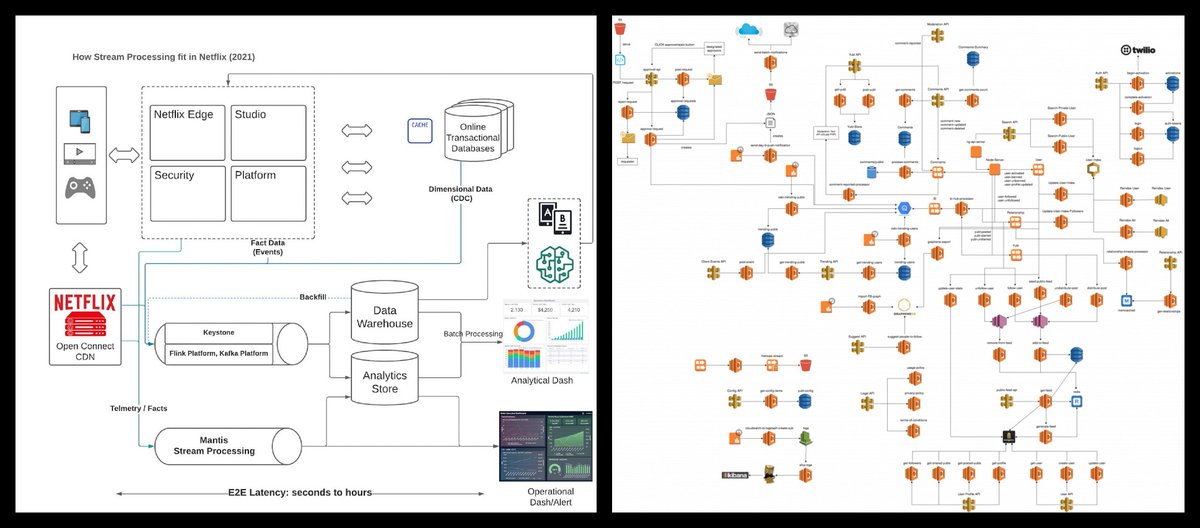Click the Data Warehouse cylinder
Viewport: 1200px width, 528px height.
[385, 315]
